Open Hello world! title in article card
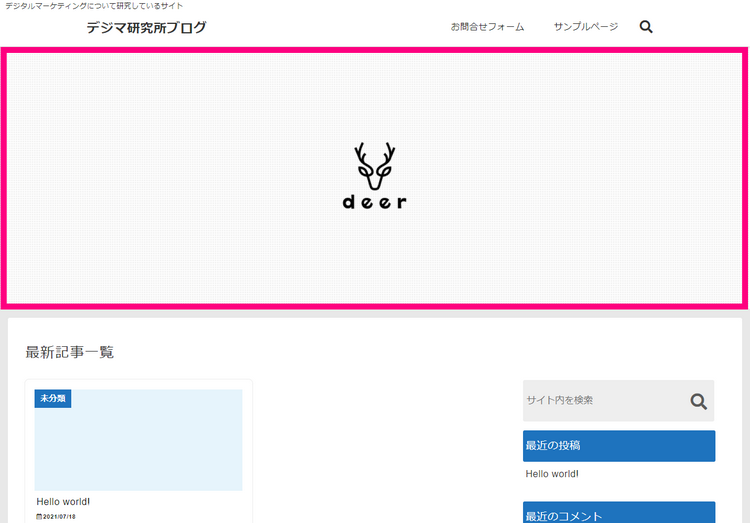 point(63,501)
